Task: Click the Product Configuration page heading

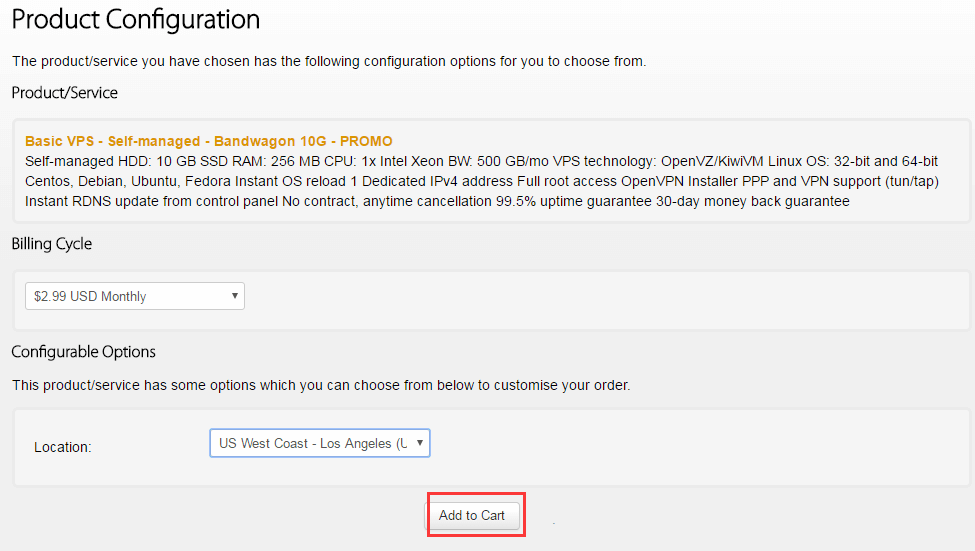Action: [x=135, y=19]
